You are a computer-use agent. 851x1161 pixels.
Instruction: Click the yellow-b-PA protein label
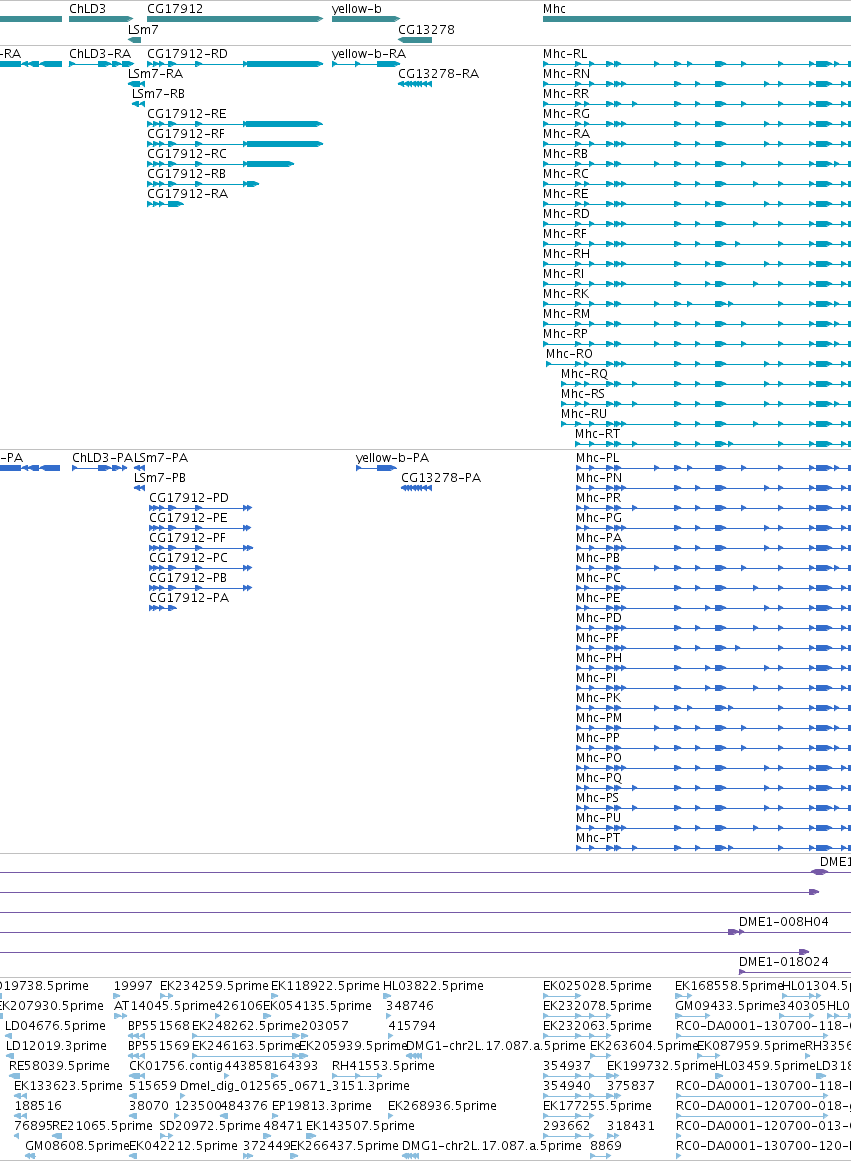pyautogui.click(x=393, y=458)
